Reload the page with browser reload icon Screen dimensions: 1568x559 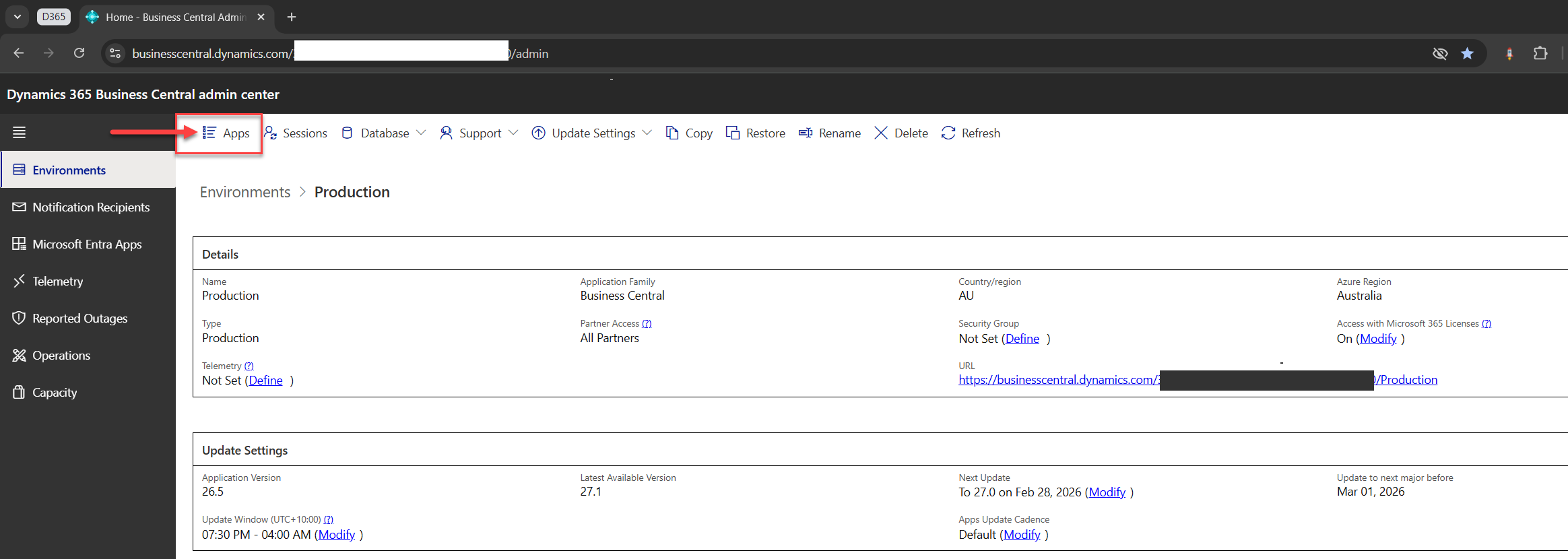click(79, 53)
